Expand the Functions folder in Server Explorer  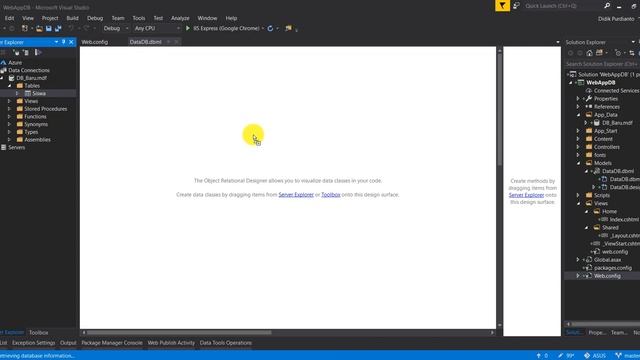[9, 117]
